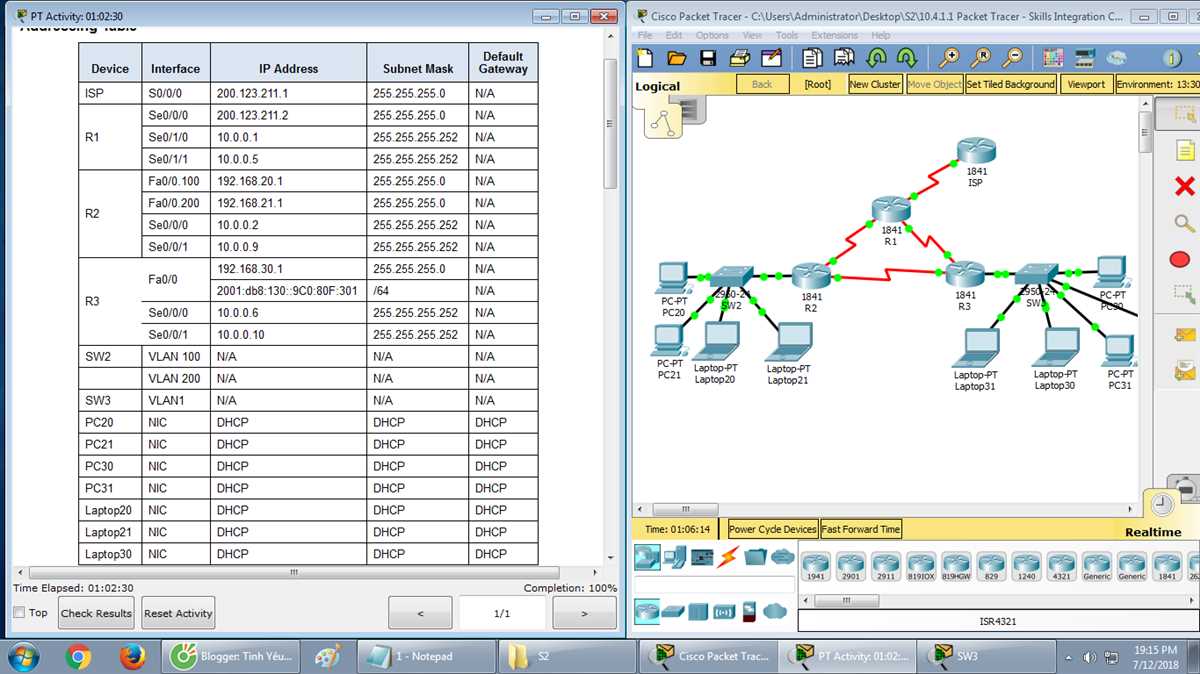The image size is (1200, 674).
Task: Open the Custom Devices Dialog icon
Action: point(1084,58)
